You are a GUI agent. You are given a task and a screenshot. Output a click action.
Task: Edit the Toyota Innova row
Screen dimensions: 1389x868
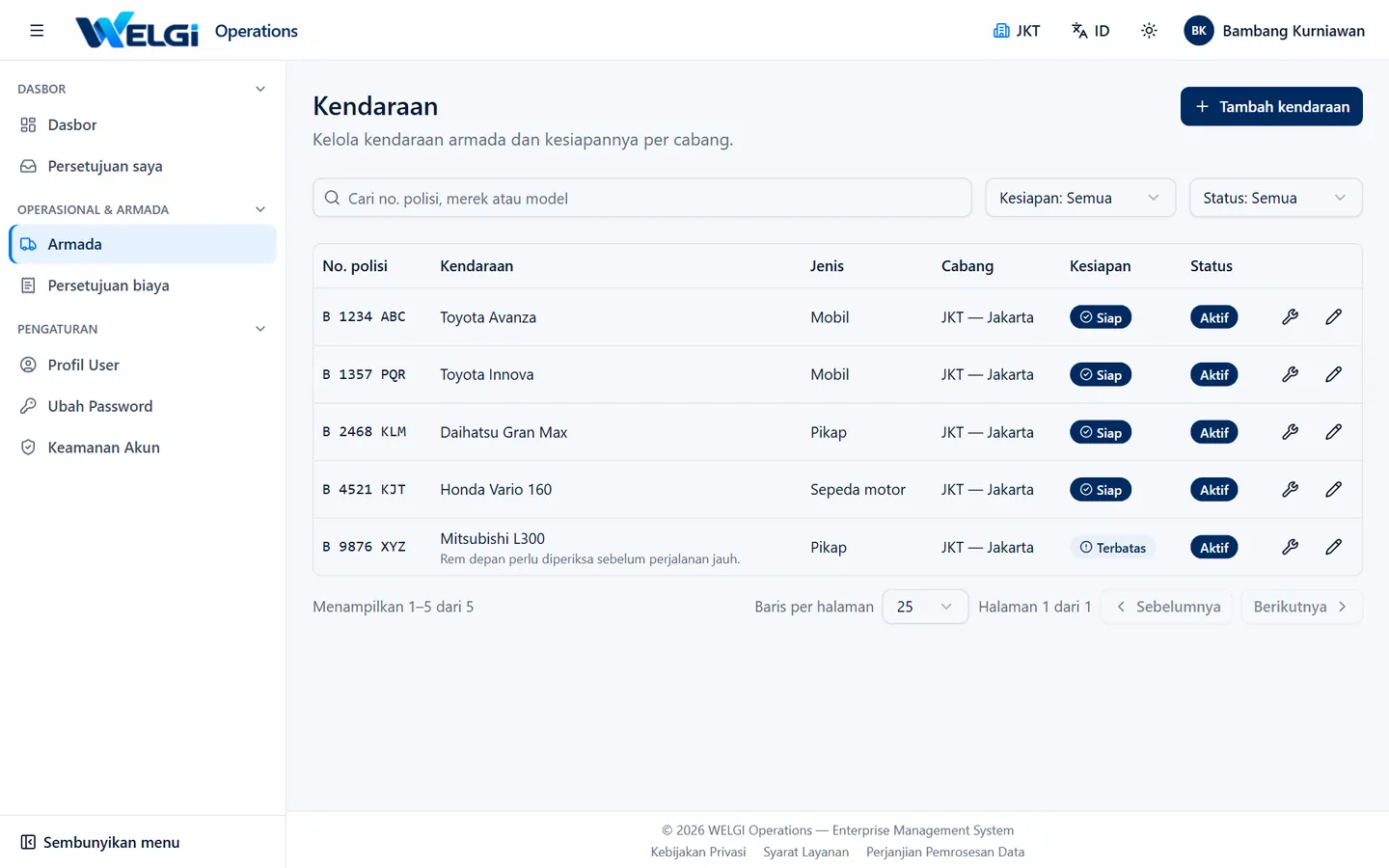point(1333,374)
